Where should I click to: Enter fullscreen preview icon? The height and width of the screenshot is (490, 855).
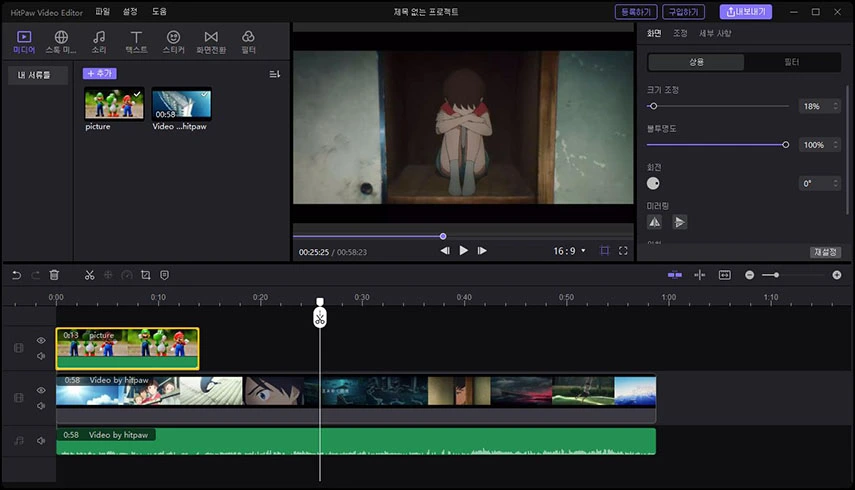coord(623,251)
